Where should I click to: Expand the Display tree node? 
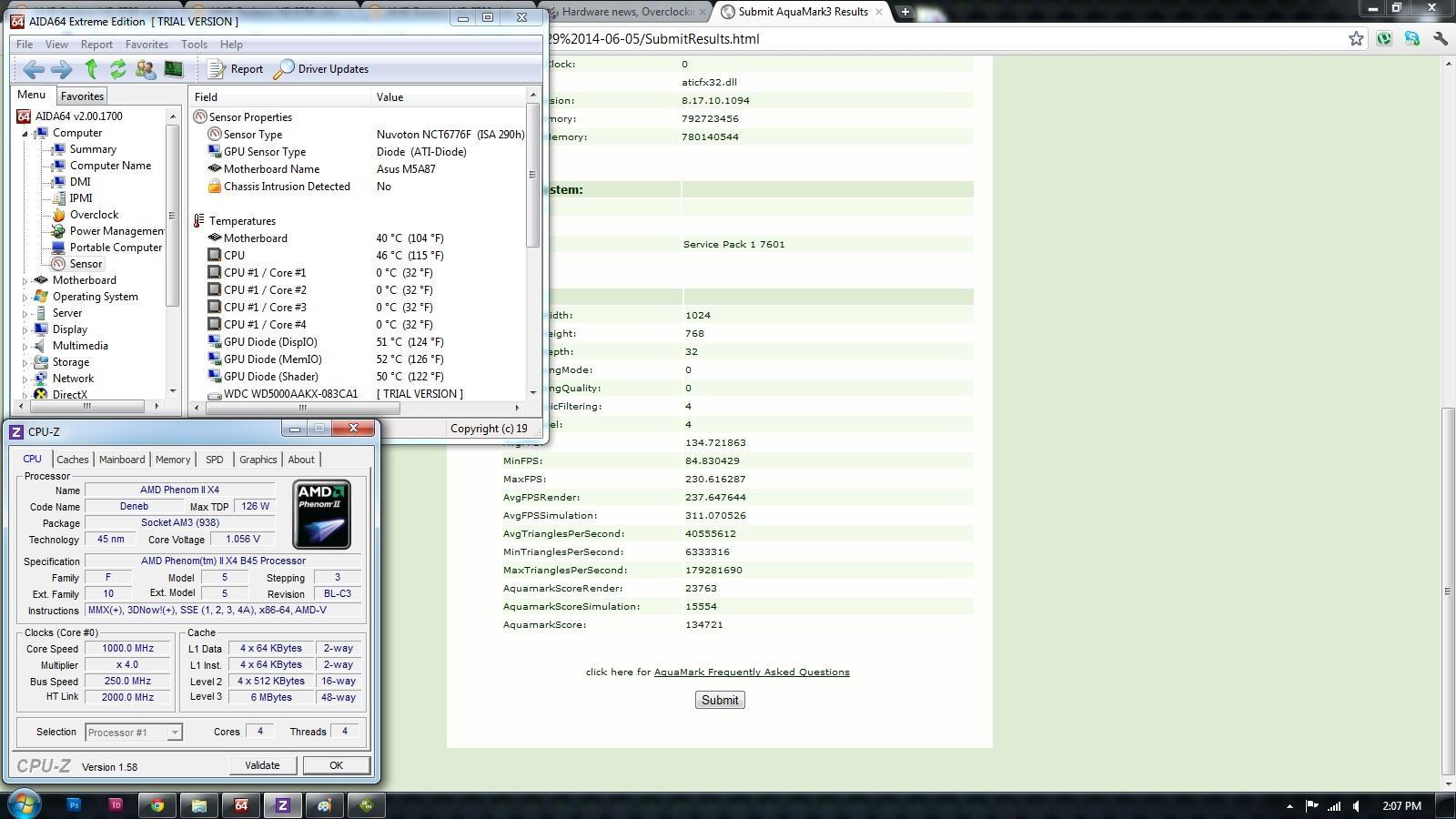[x=25, y=329]
